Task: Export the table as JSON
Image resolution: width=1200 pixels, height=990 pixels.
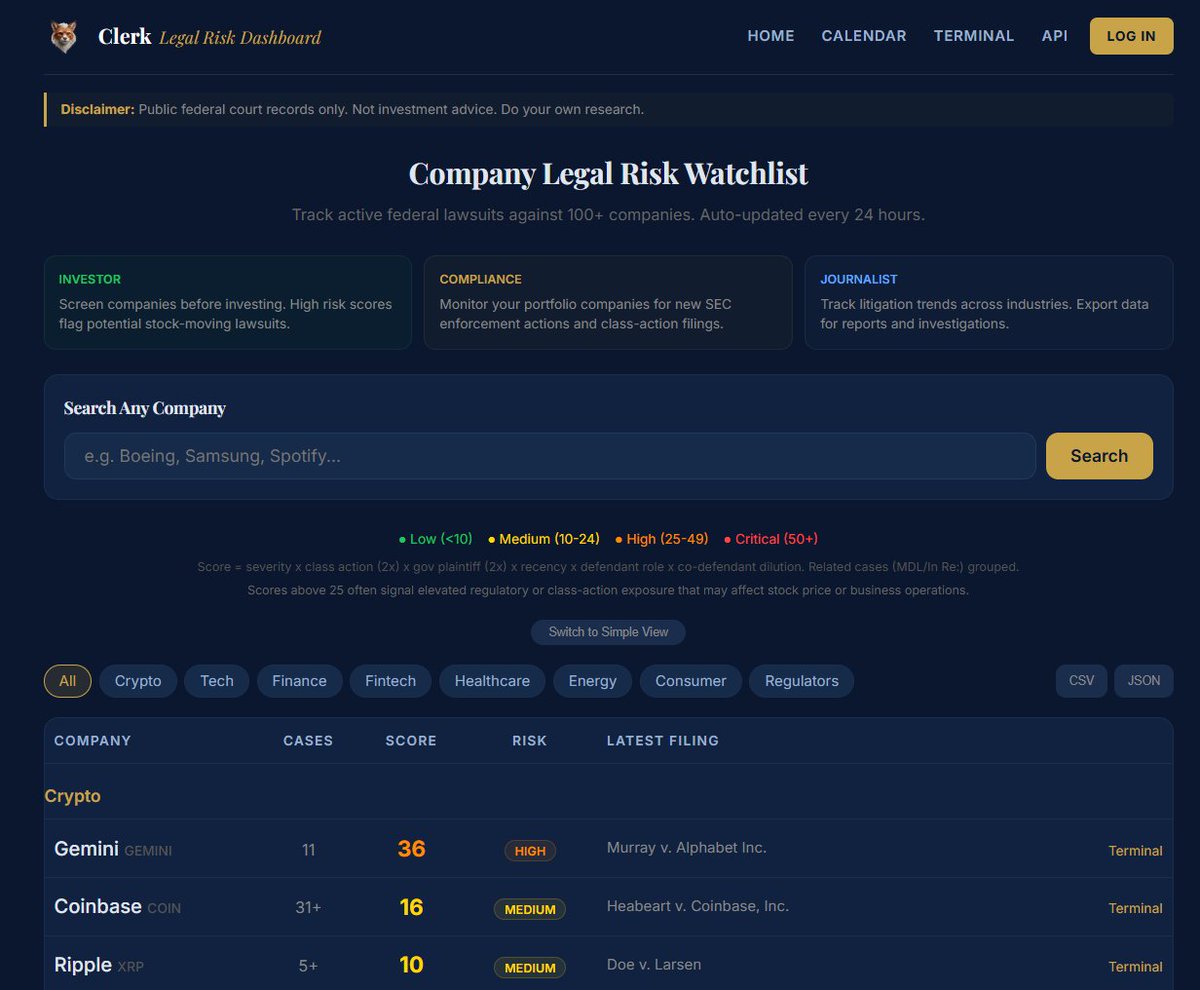Action: click(x=1144, y=680)
